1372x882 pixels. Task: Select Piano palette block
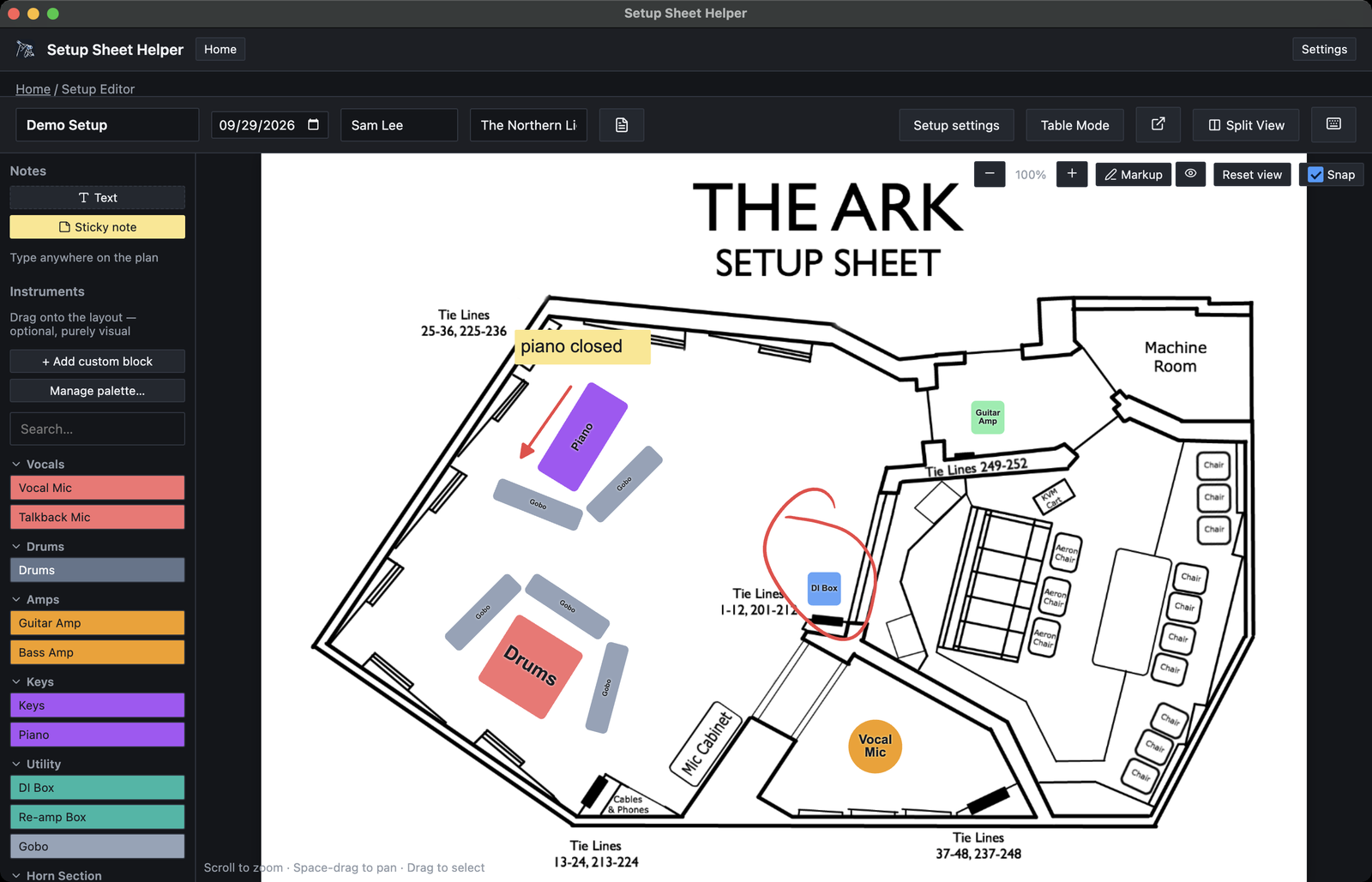(x=97, y=735)
